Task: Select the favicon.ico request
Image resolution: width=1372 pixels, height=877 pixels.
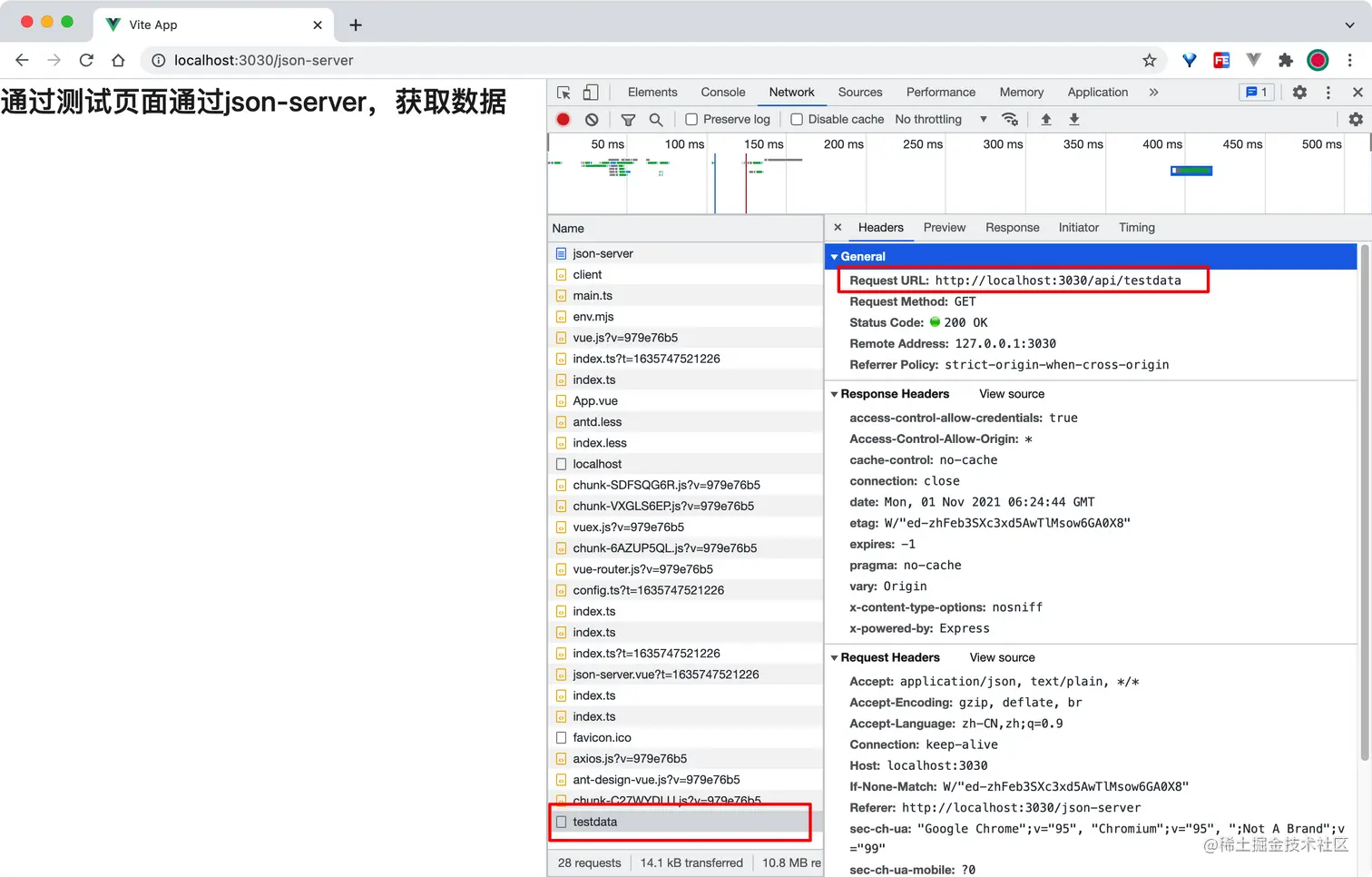Action: click(685, 738)
